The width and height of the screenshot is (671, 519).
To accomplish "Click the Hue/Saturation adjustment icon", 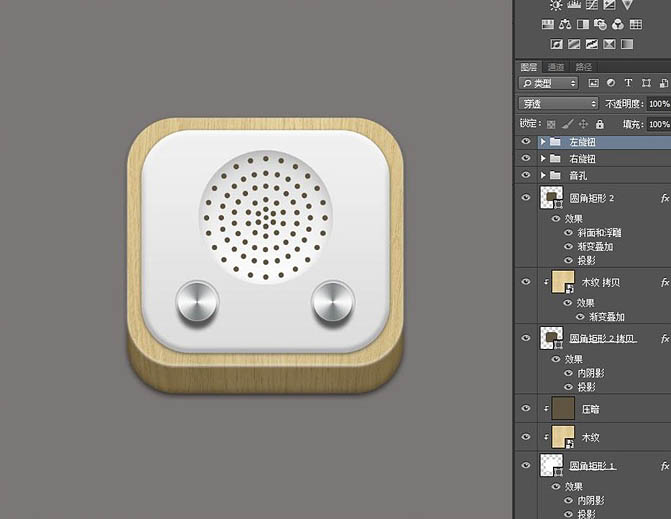I will point(548,24).
